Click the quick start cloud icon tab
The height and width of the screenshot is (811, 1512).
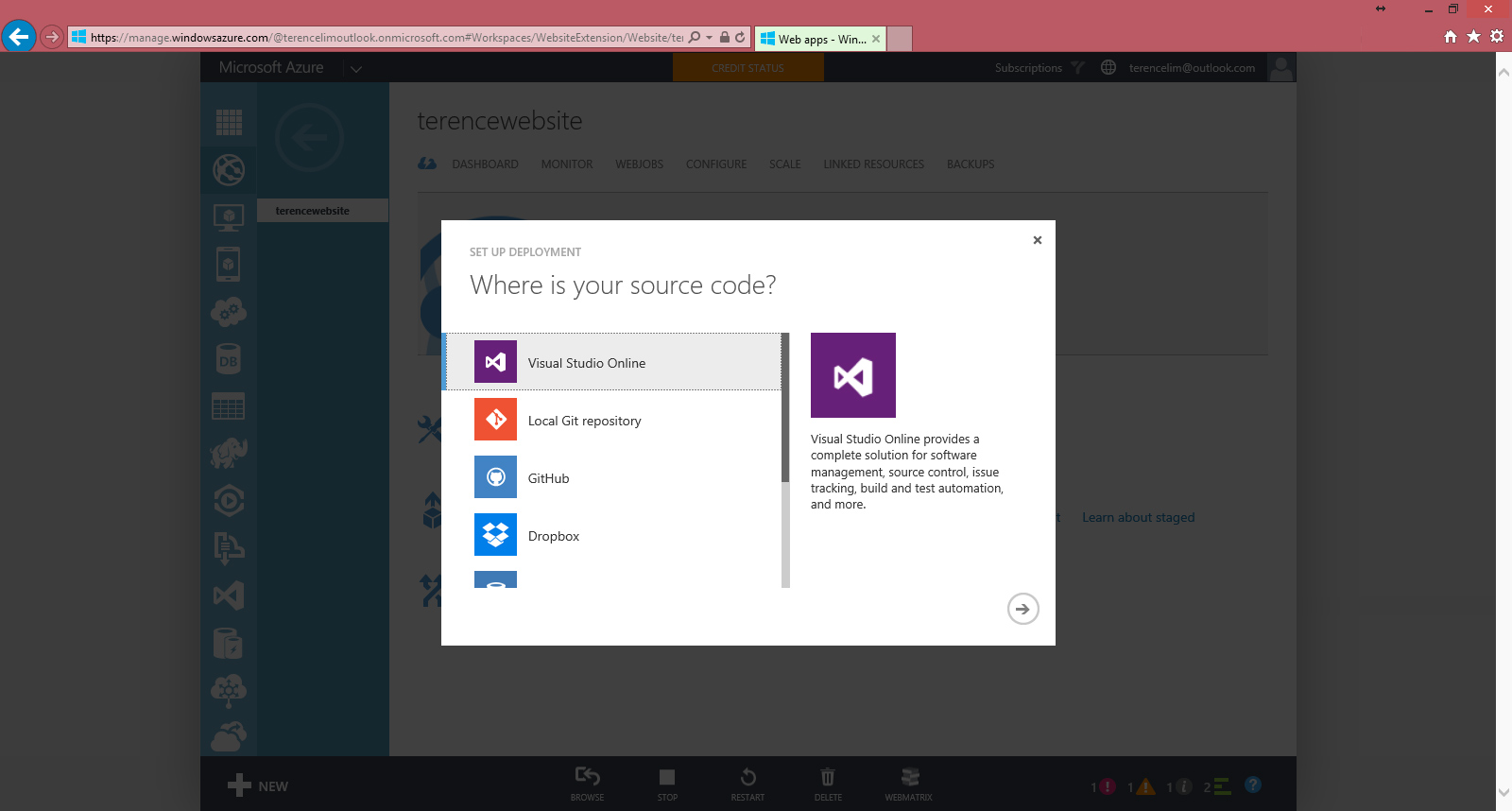click(x=427, y=164)
